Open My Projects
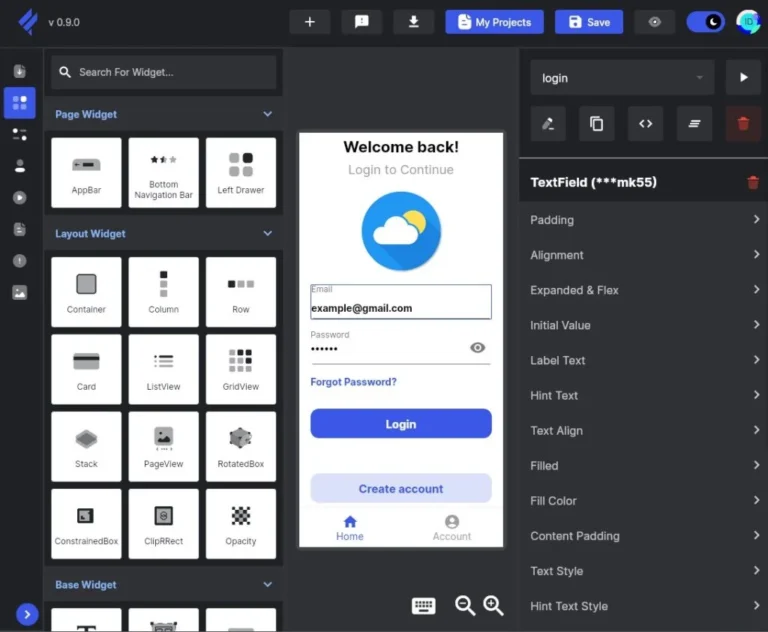Viewport: 768px width, 632px height. click(x=494, y=22)
